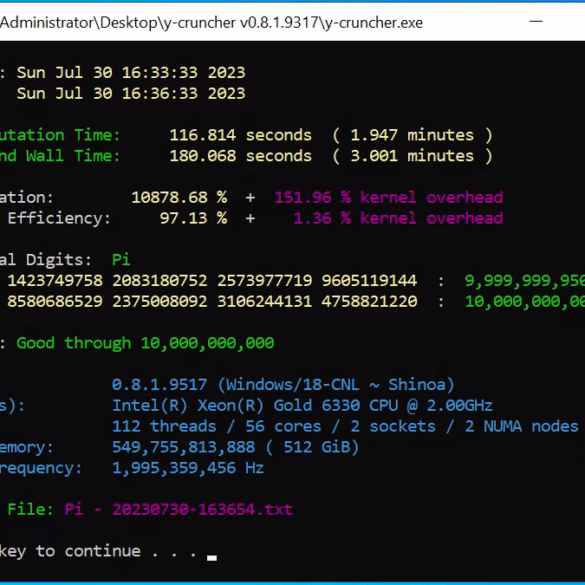Click digit group 8580686529
This screenshot has width=585, height=585.
tap(55, 301)
